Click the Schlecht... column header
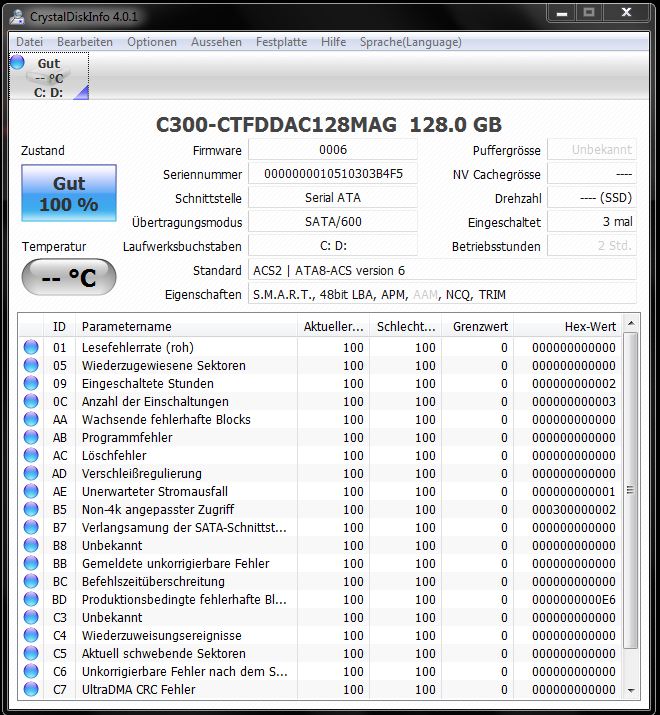660x715 pixels. (x=405, y=326)
